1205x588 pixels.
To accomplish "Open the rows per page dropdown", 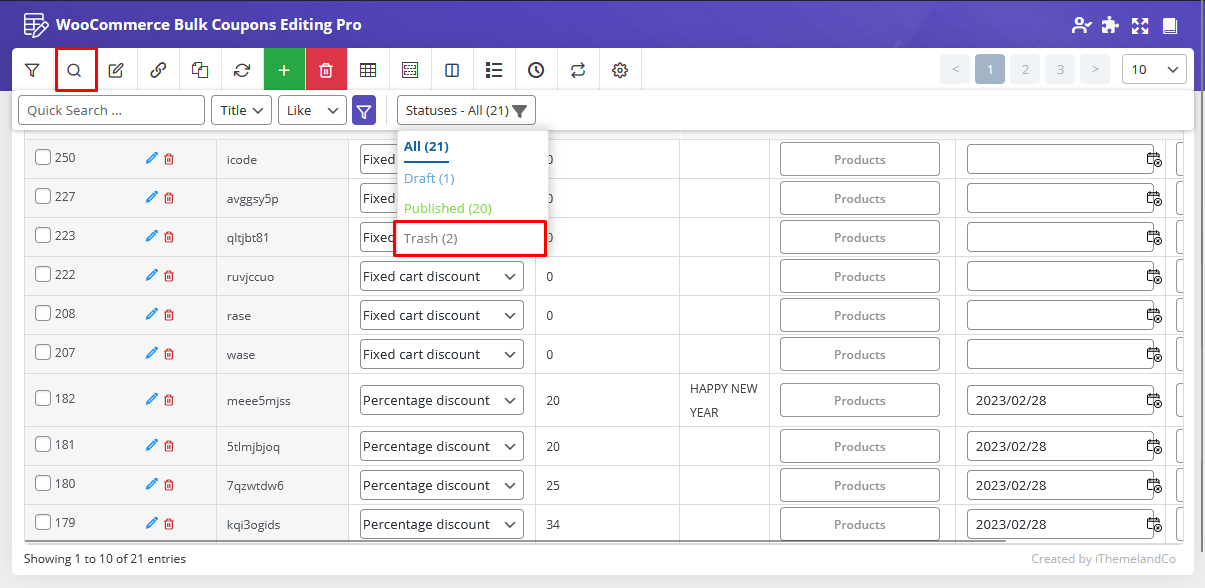I will click(x=1154, y=69).
